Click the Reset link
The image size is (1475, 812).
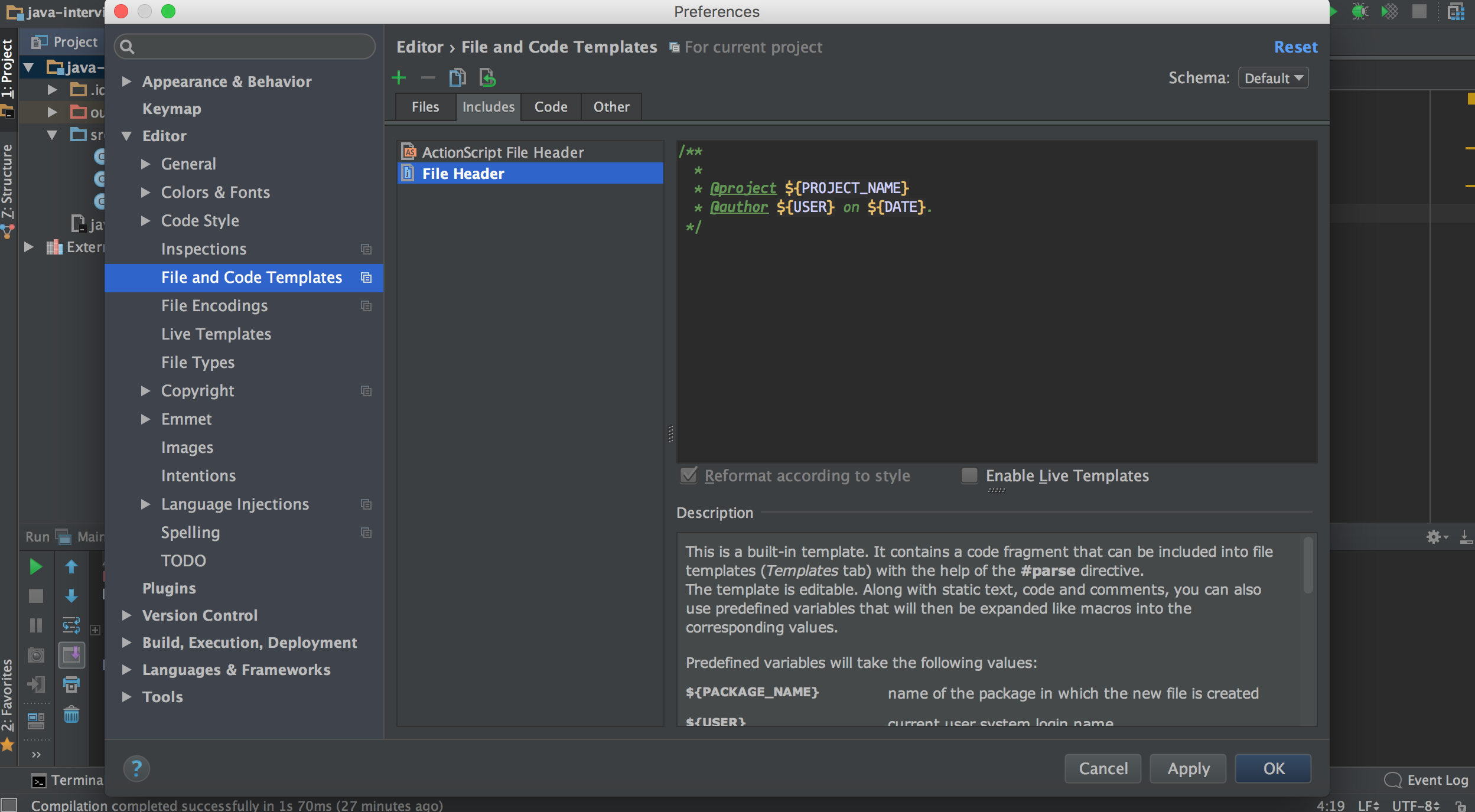(1295, 47)
